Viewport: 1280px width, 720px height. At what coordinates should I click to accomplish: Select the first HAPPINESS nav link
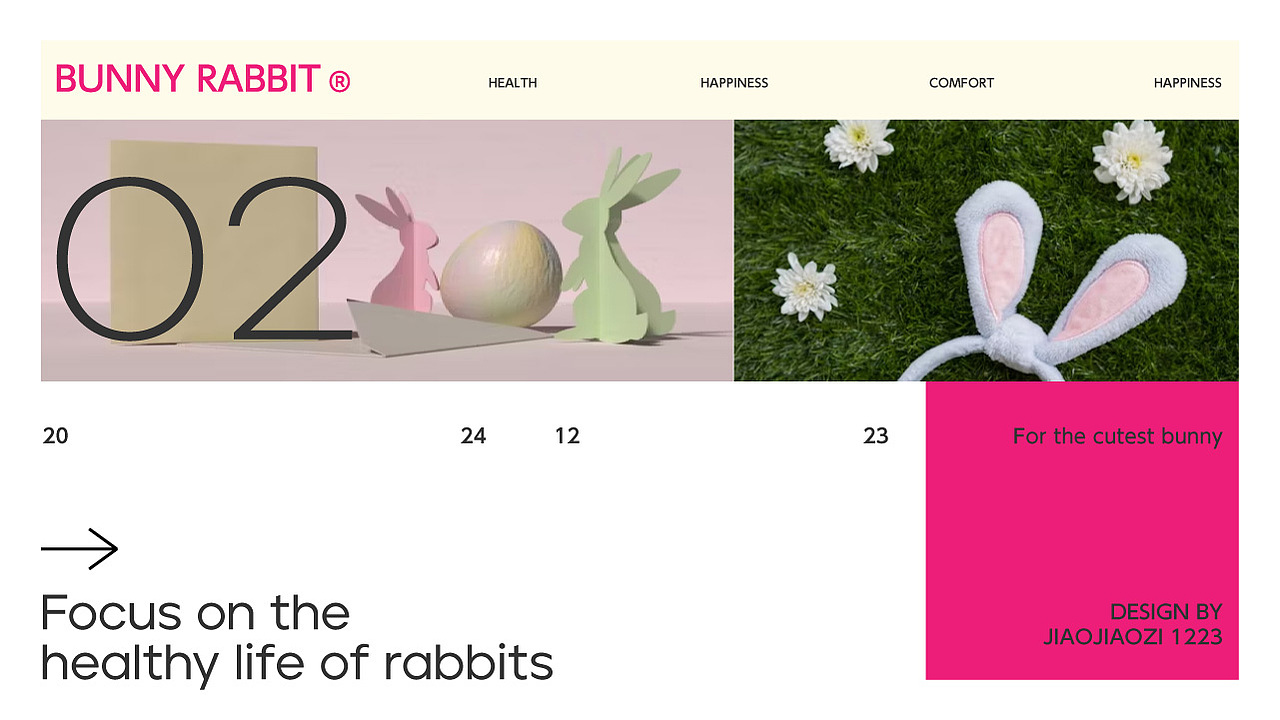pos(734,83)
